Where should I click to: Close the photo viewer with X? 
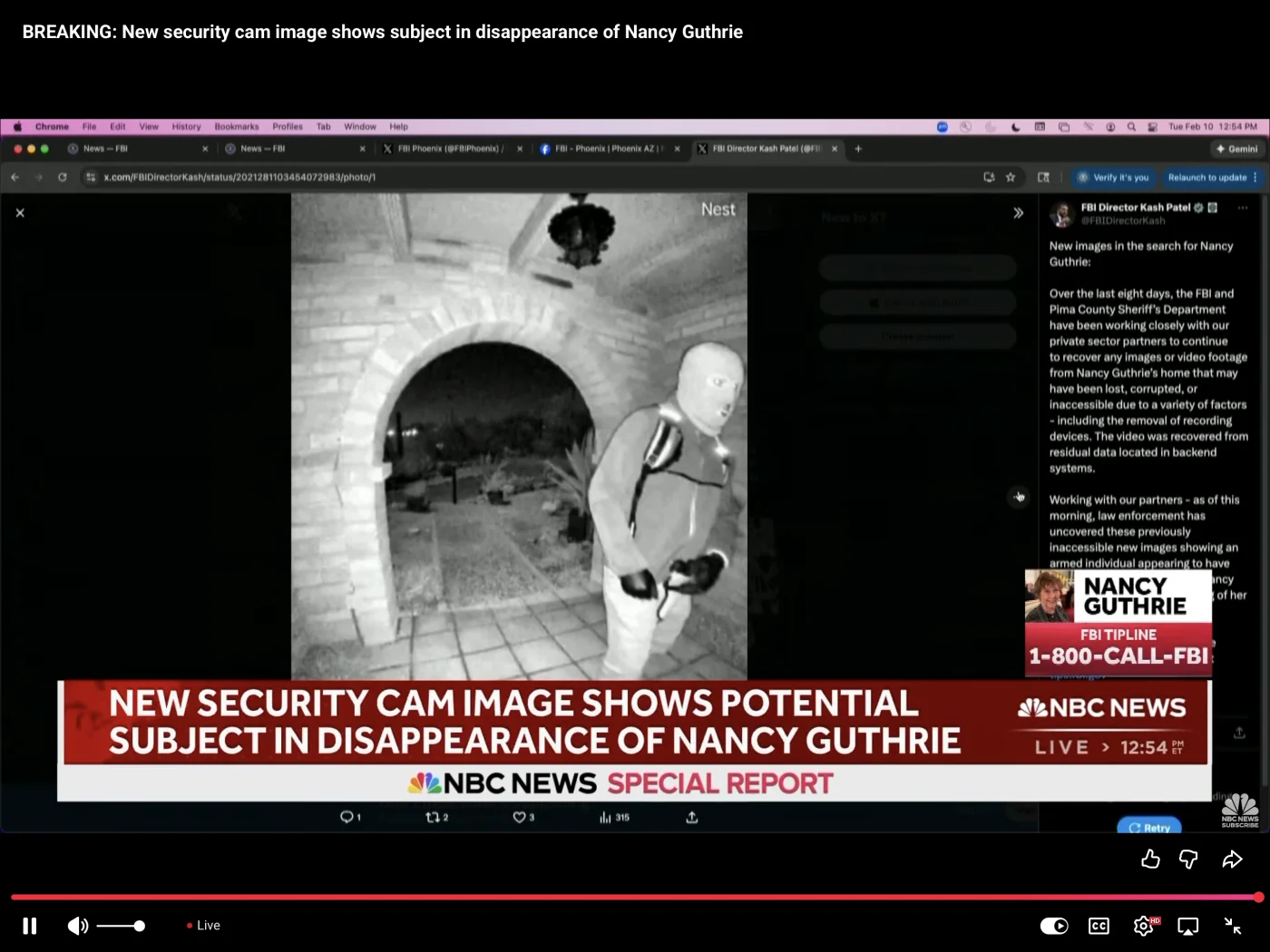[x=20, y=213]
